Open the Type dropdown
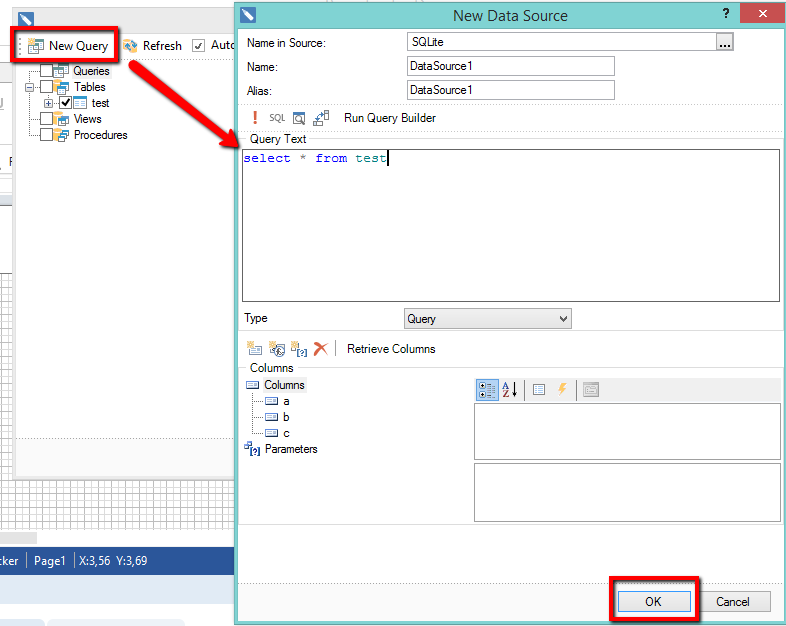This screenshot has width=786, height=626. pyautogui.click(x=488, y=319)
